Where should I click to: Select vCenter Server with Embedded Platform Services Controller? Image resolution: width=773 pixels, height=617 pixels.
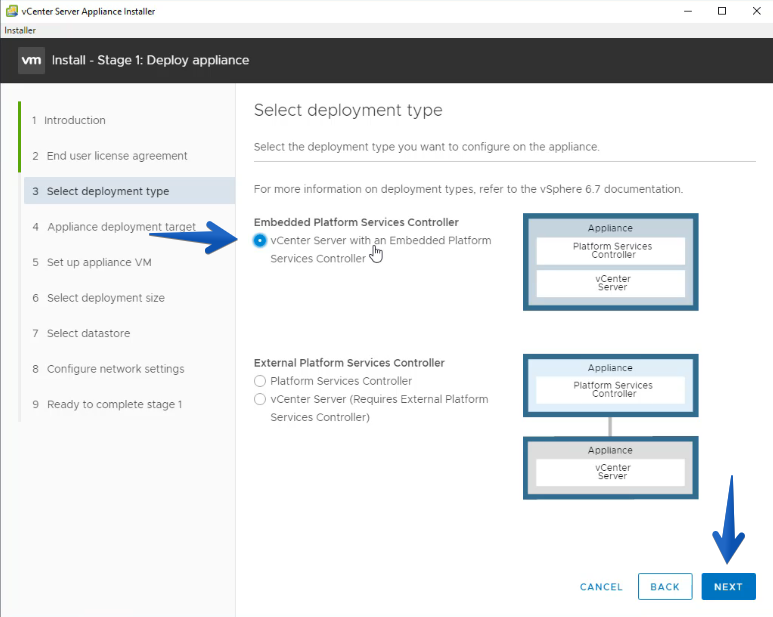(x=260, y=240)
